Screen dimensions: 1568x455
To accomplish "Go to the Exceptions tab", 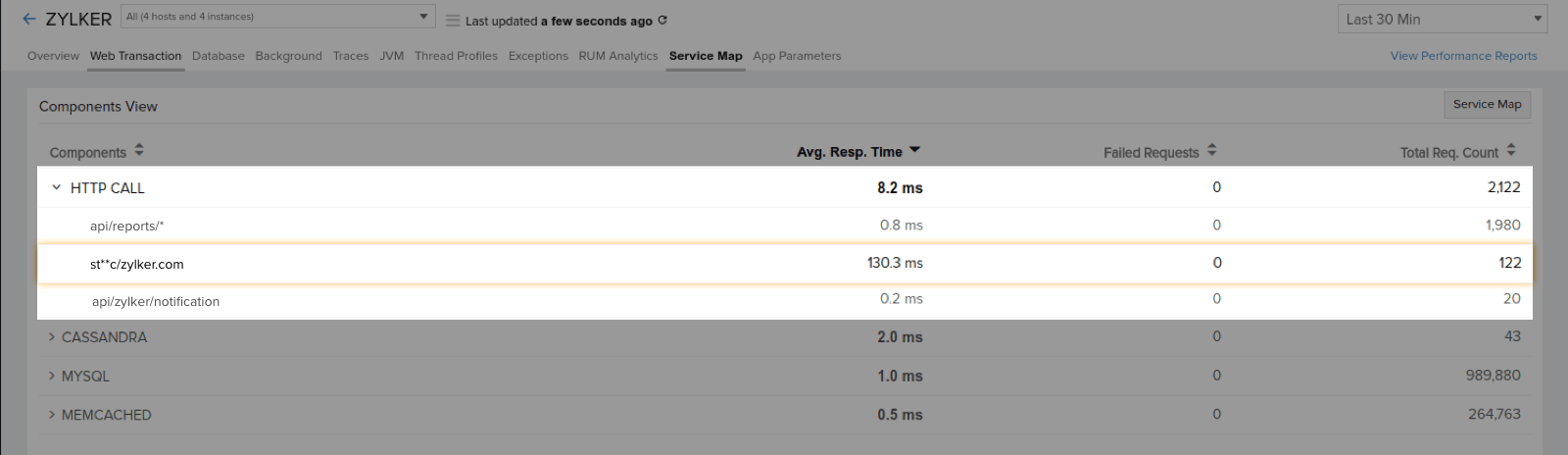I will (538, 56).
